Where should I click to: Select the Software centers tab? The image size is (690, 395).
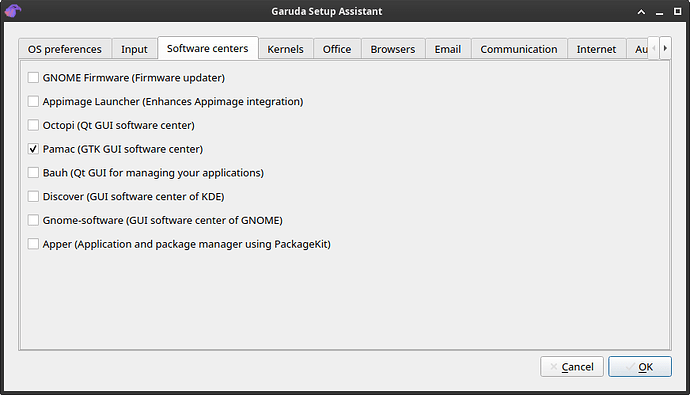pos(208,48)
